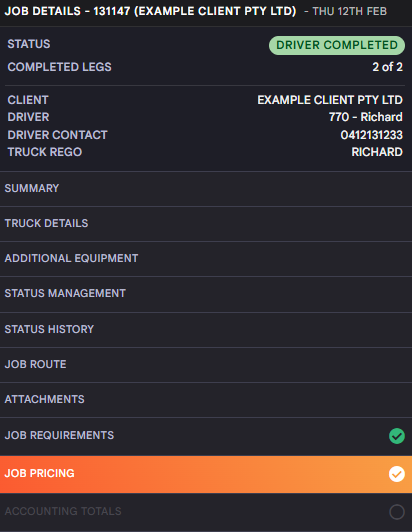Viewport: 412px width, 532px height.
Task: Expand the Additional Equipment section
Action: click(x=206, y=259)
